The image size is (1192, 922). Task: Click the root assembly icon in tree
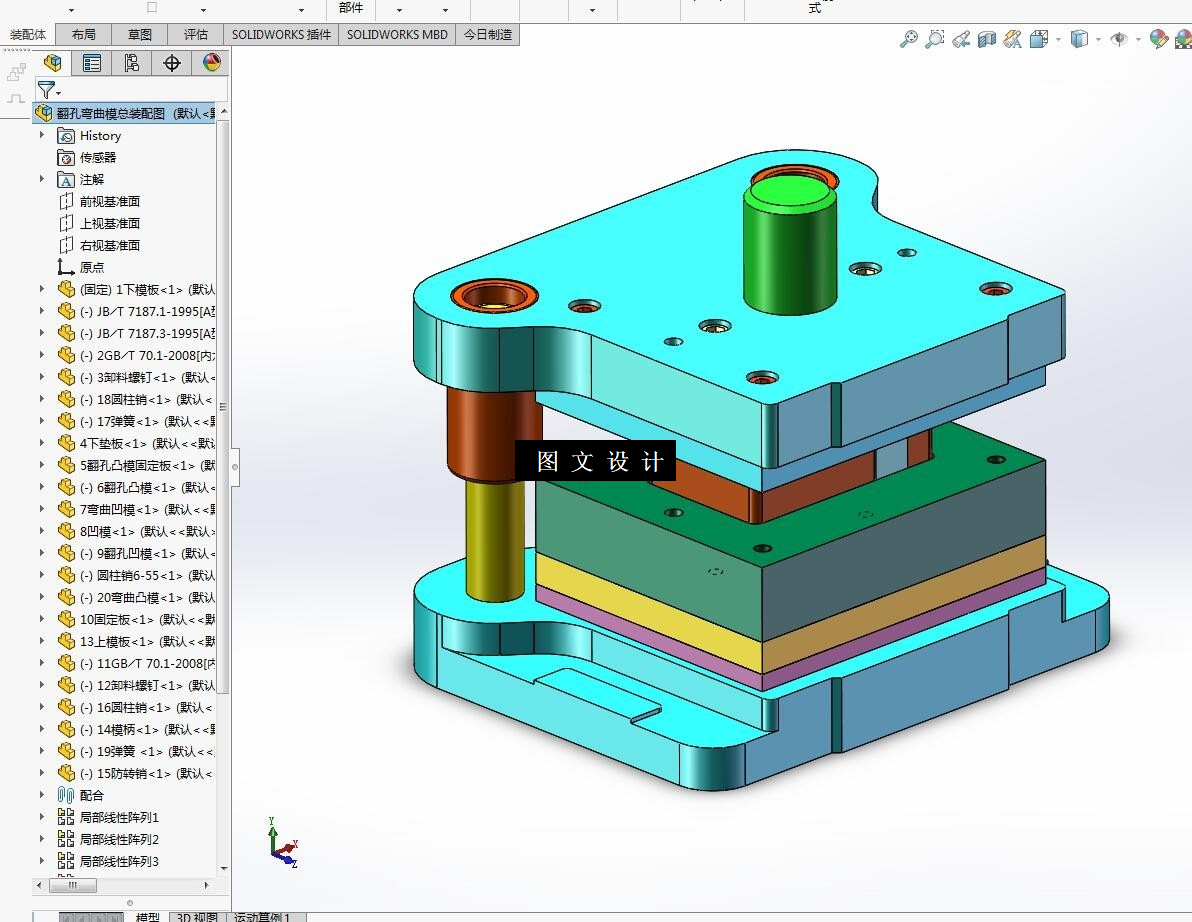click(44, 113)
